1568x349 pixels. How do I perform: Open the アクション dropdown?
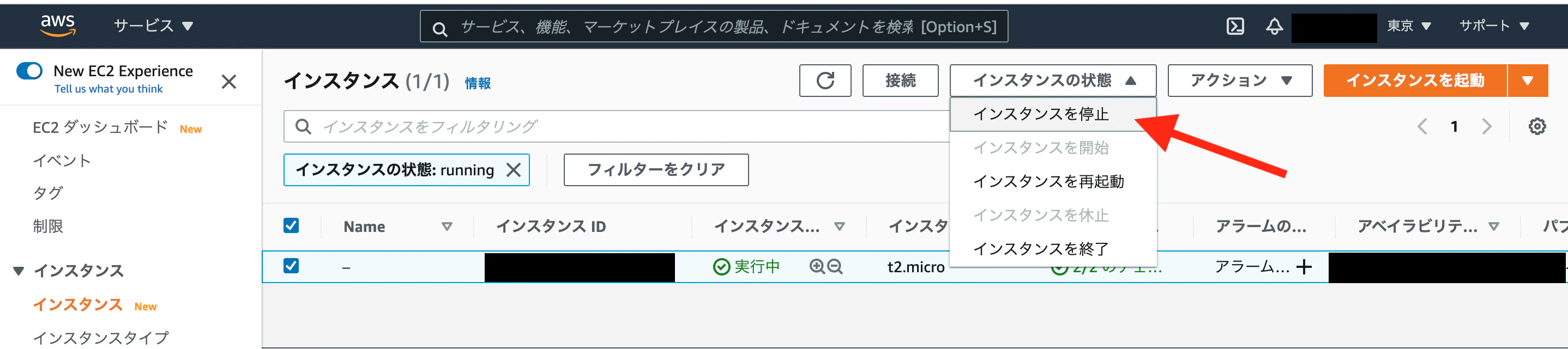point(1240,80)
